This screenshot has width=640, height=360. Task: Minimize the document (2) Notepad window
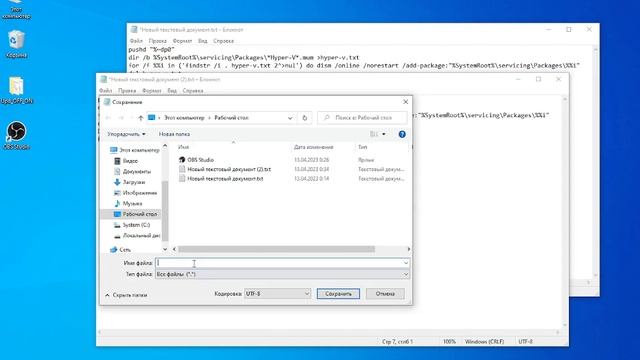pos(518,79)
